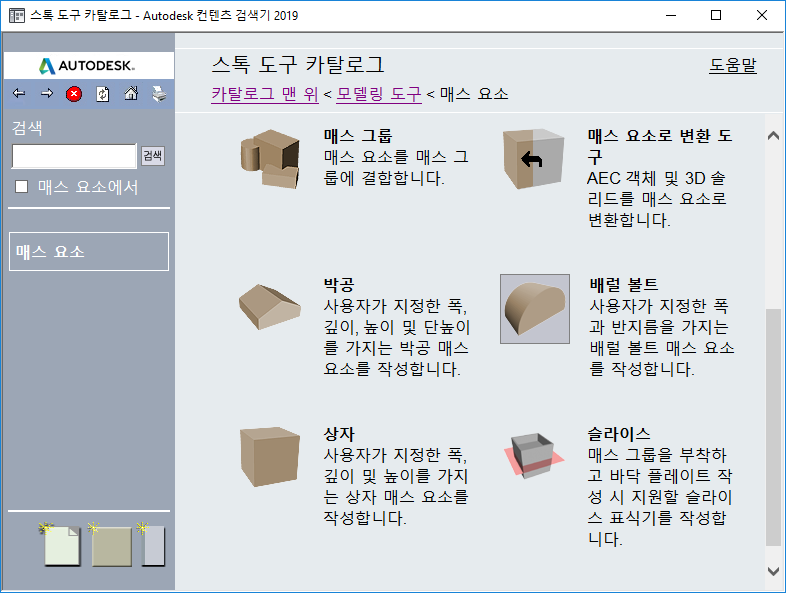This screenshot has height=593, width=786.
Task: Focus the search text field
Action: click(74, 156)
